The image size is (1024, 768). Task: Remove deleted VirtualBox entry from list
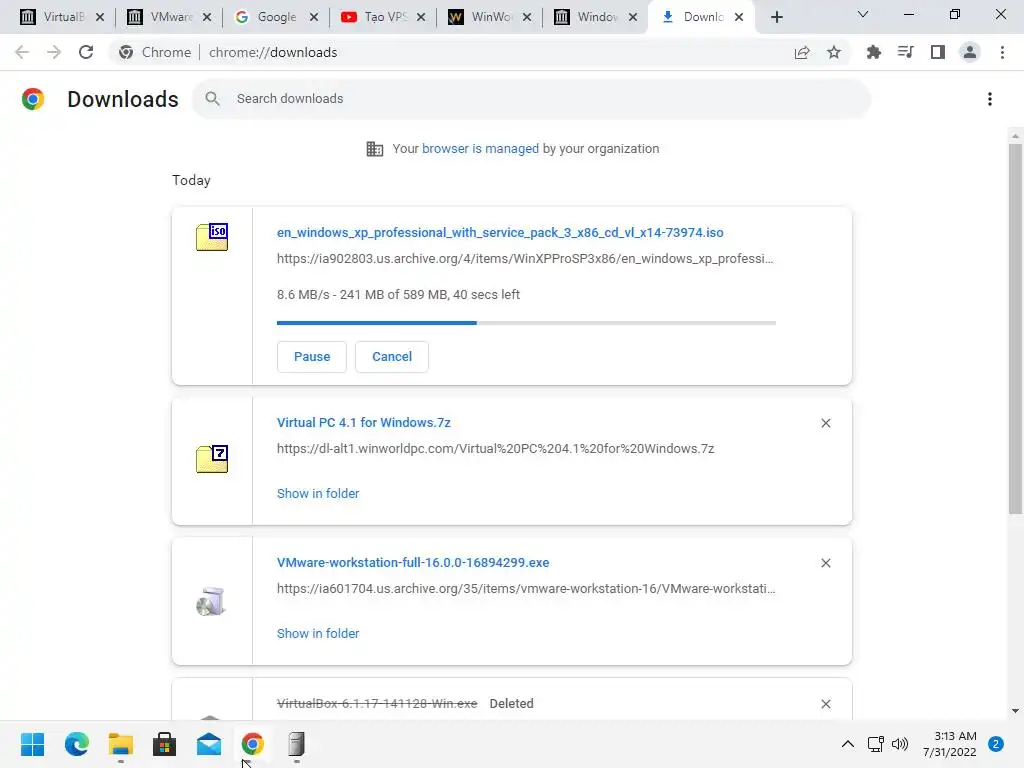click(825, 704)
